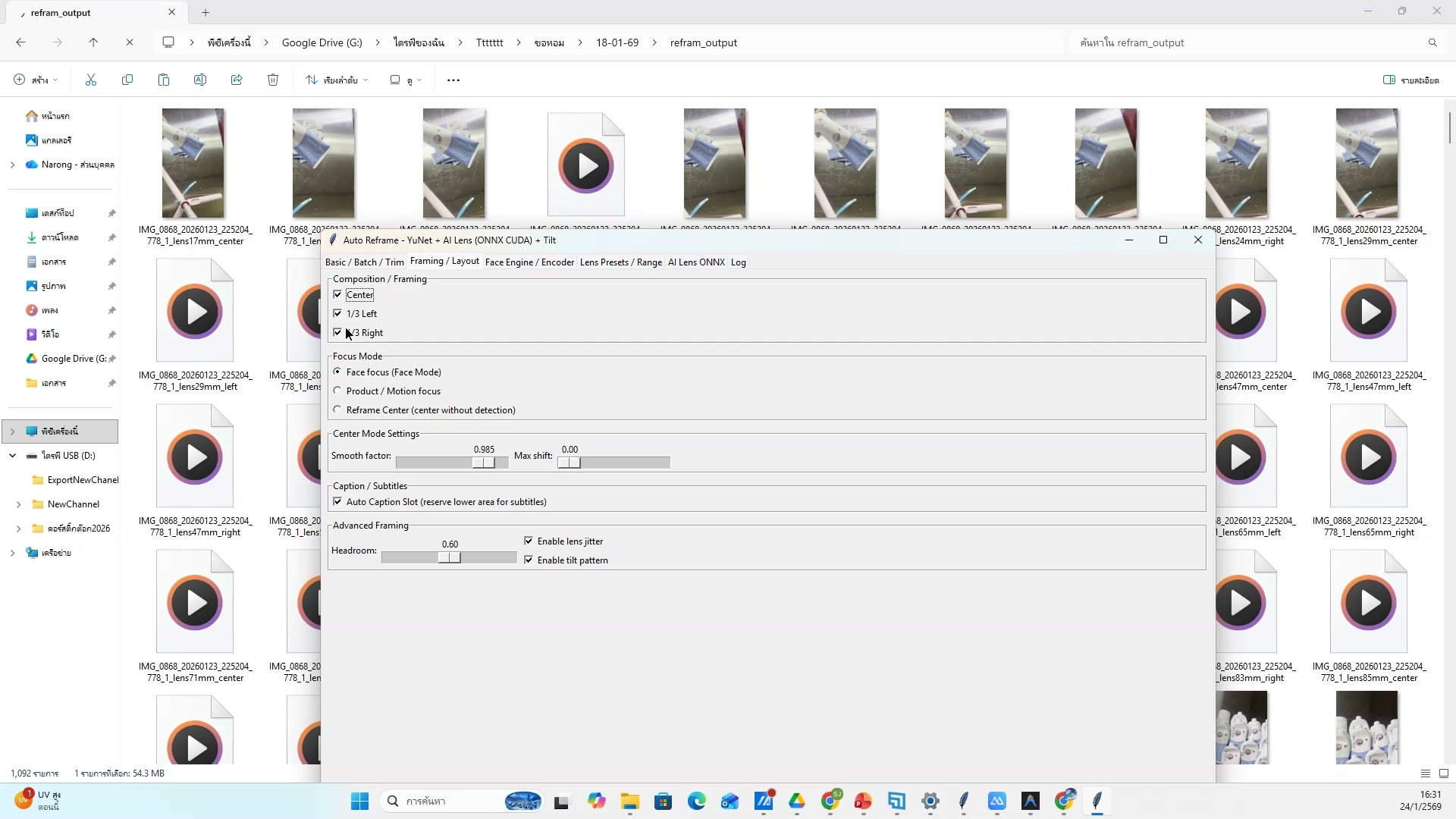Screen dimensions: 1456x819
Task: Click the 18-01-69 breadcrumb folder
Action: (617, 42)
